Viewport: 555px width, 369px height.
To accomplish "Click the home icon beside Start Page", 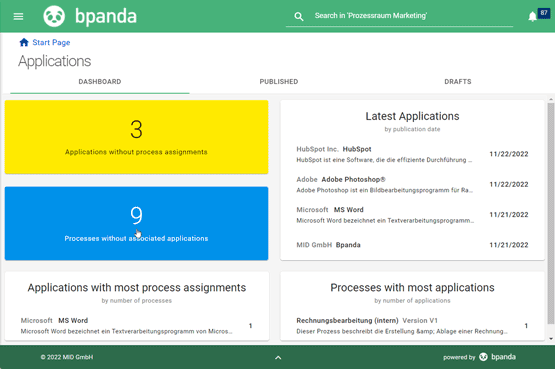I will coord(24,42).
